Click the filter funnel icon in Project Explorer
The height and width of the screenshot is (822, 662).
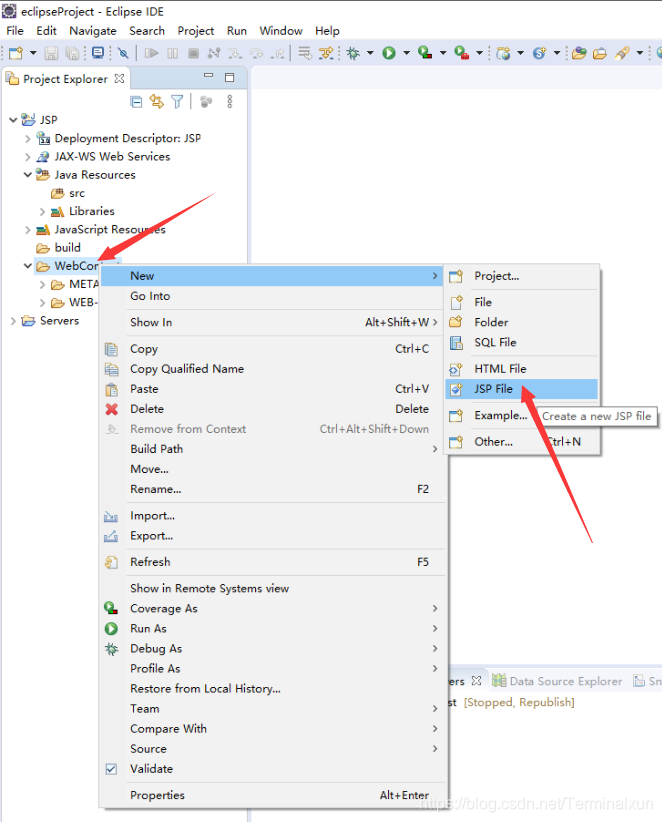click(177, 102)
